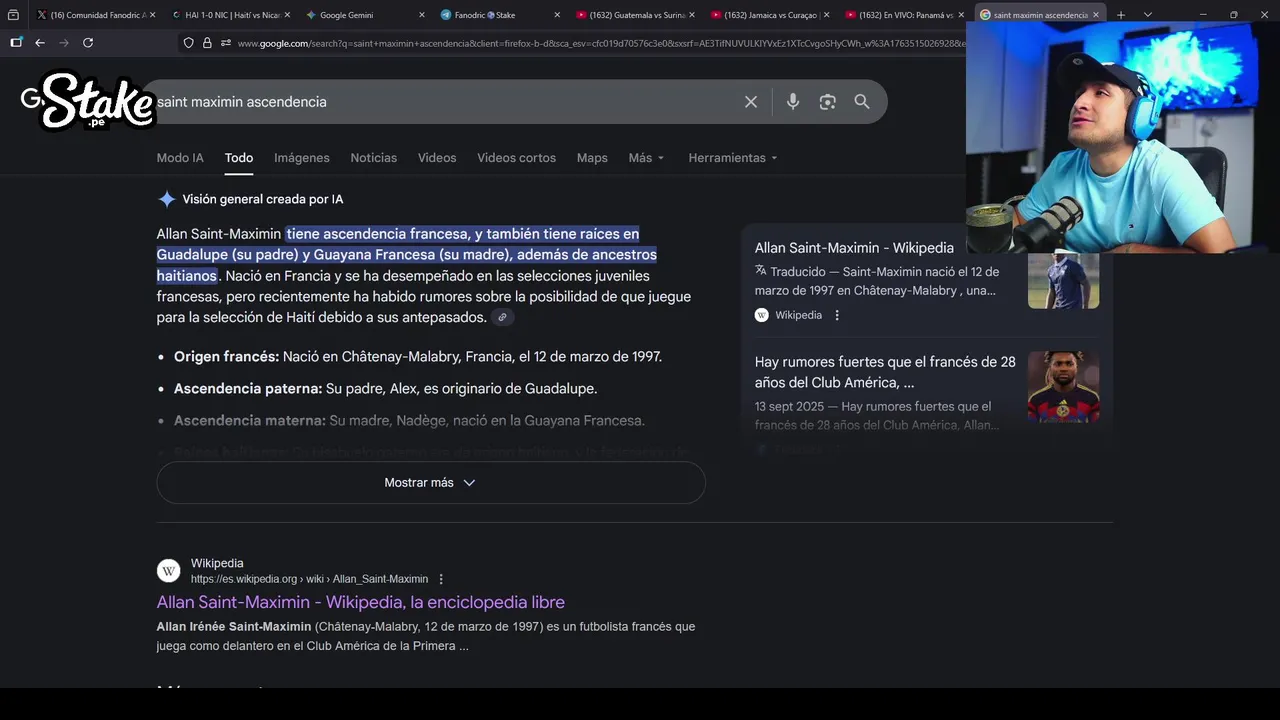Click the sparkle AI overview icon
Image resolution: width=1280 pixels, height=720 pixels.
point(166,199)
